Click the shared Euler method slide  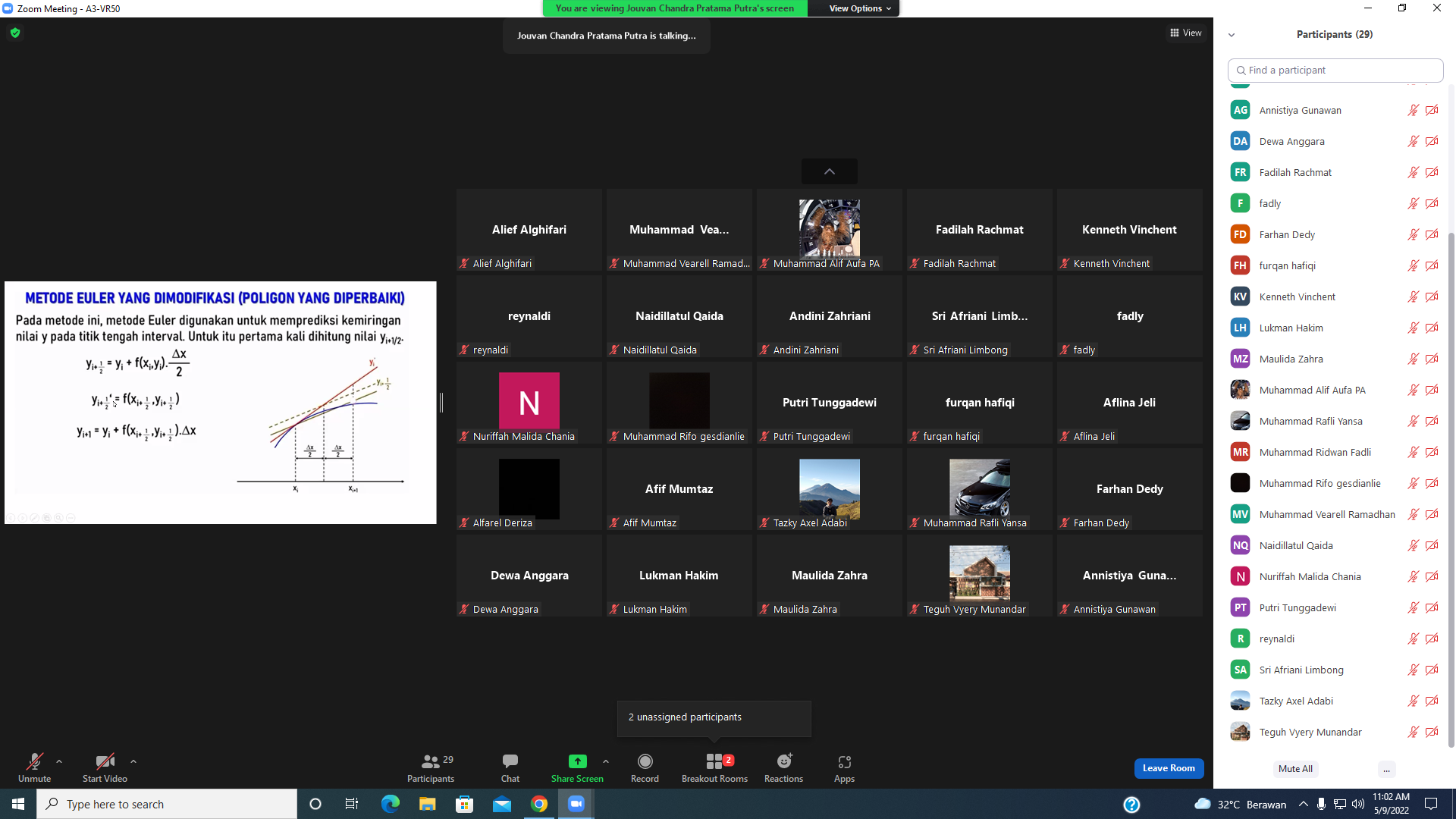221,403
